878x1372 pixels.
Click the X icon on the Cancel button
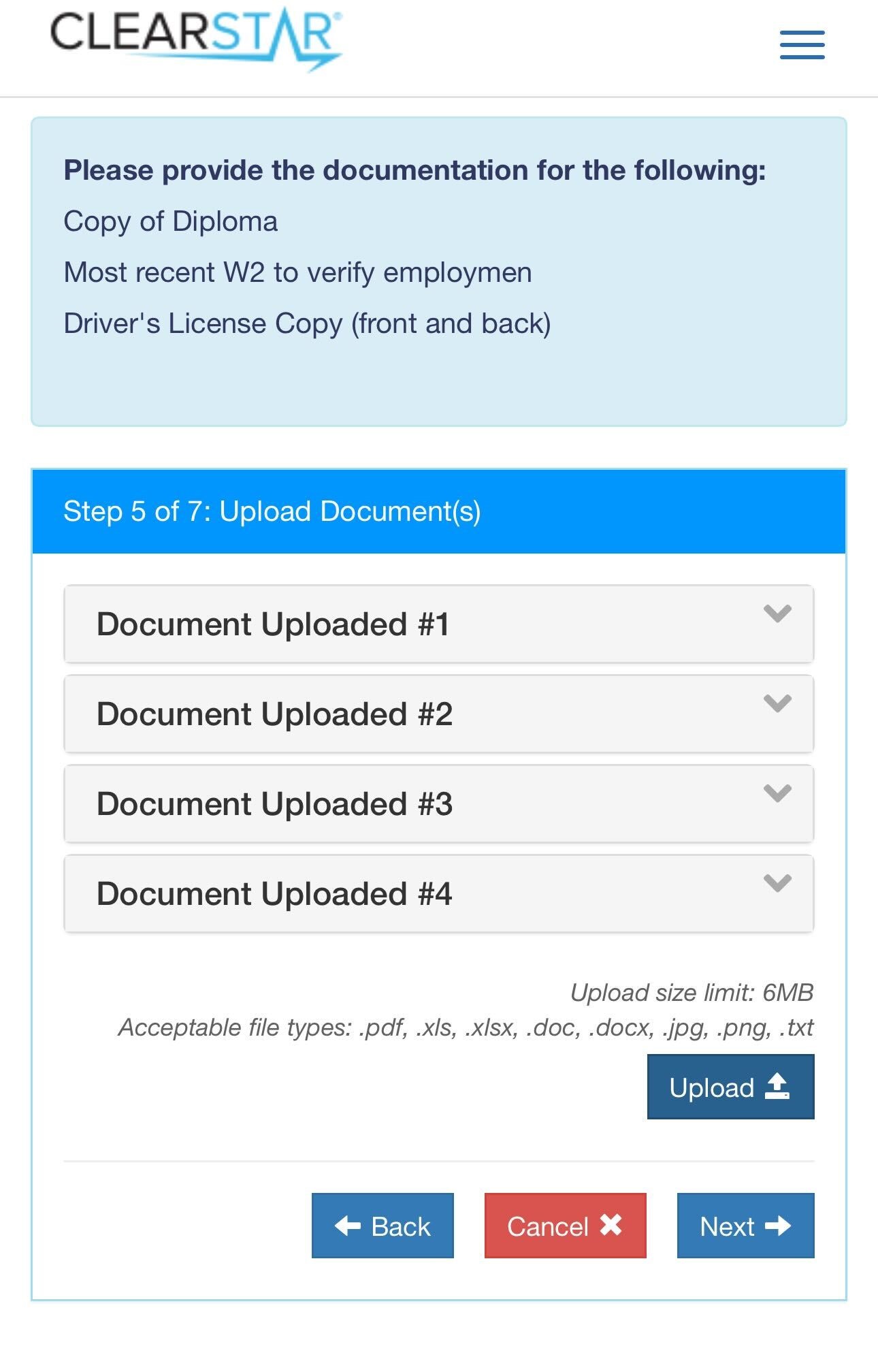click(609, 1225)
